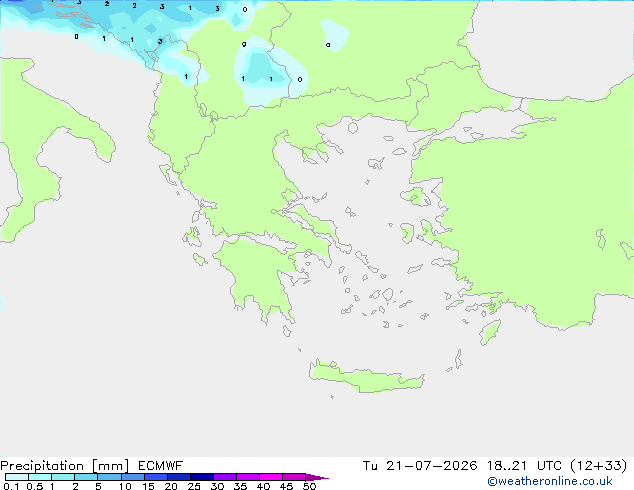Click the 0.1 mm legend color swatch
The image size is (634, 490).
(17, 477)
